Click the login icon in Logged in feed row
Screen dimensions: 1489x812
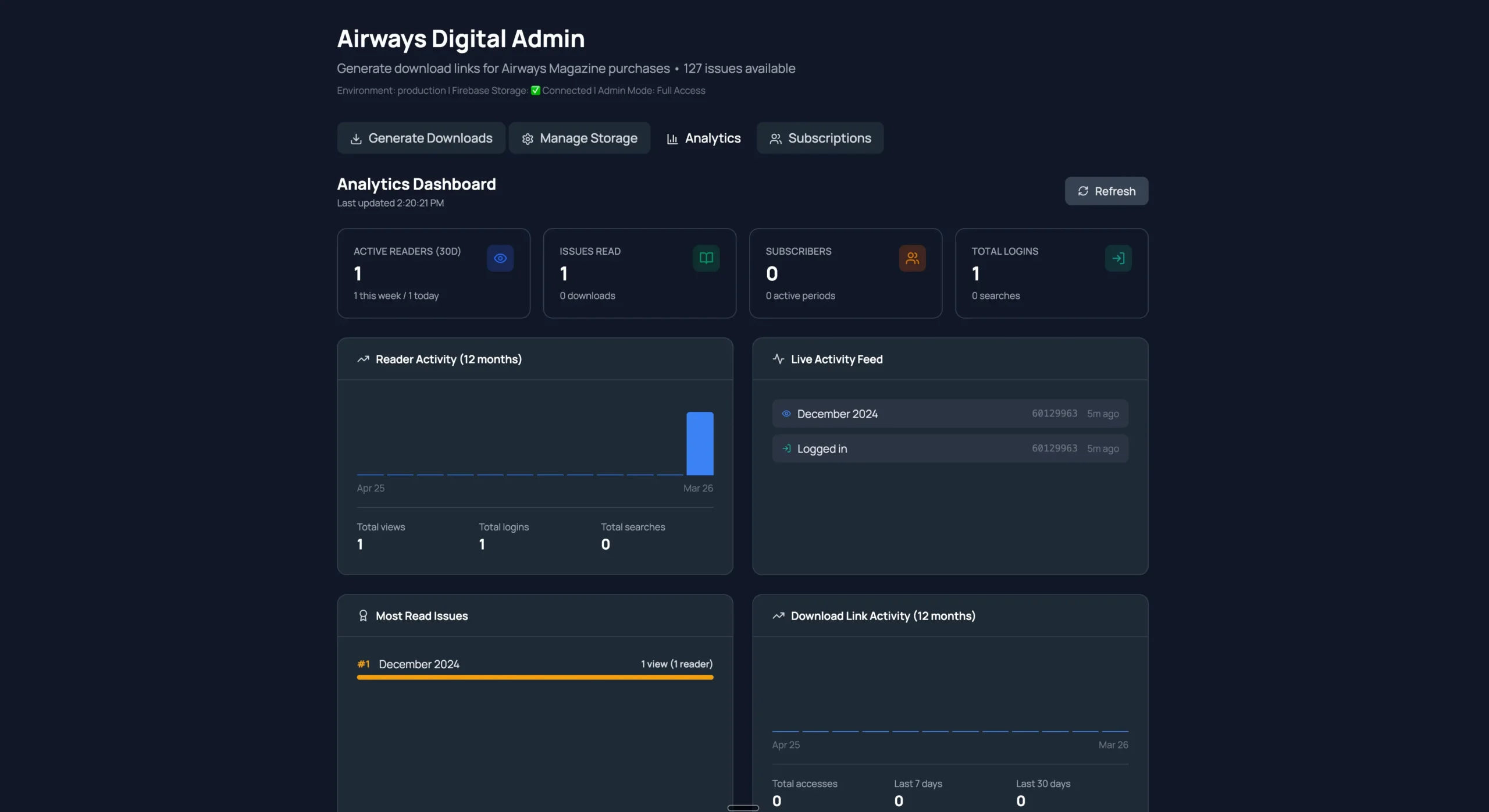[786, 448]
